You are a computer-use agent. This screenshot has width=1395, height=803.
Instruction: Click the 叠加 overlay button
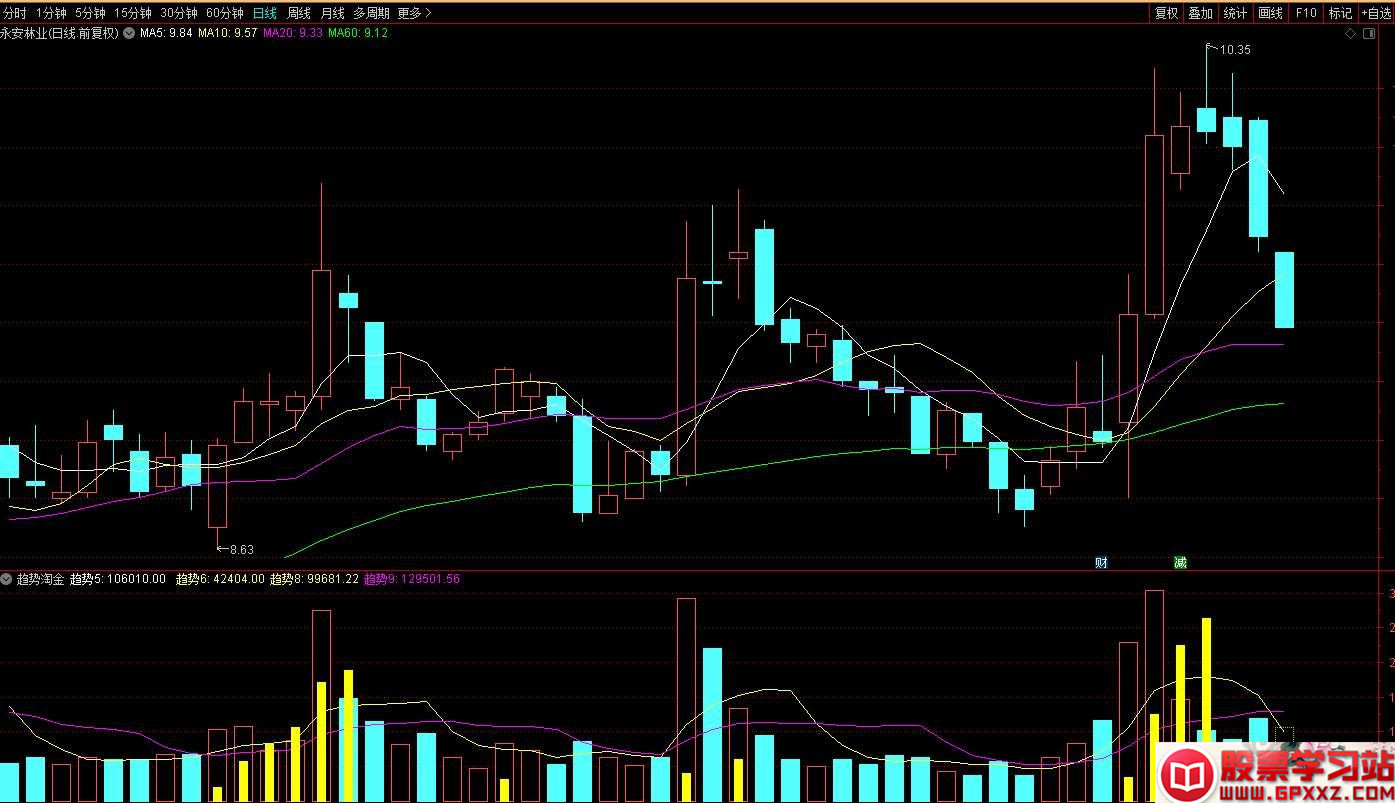click(1201, 13)
